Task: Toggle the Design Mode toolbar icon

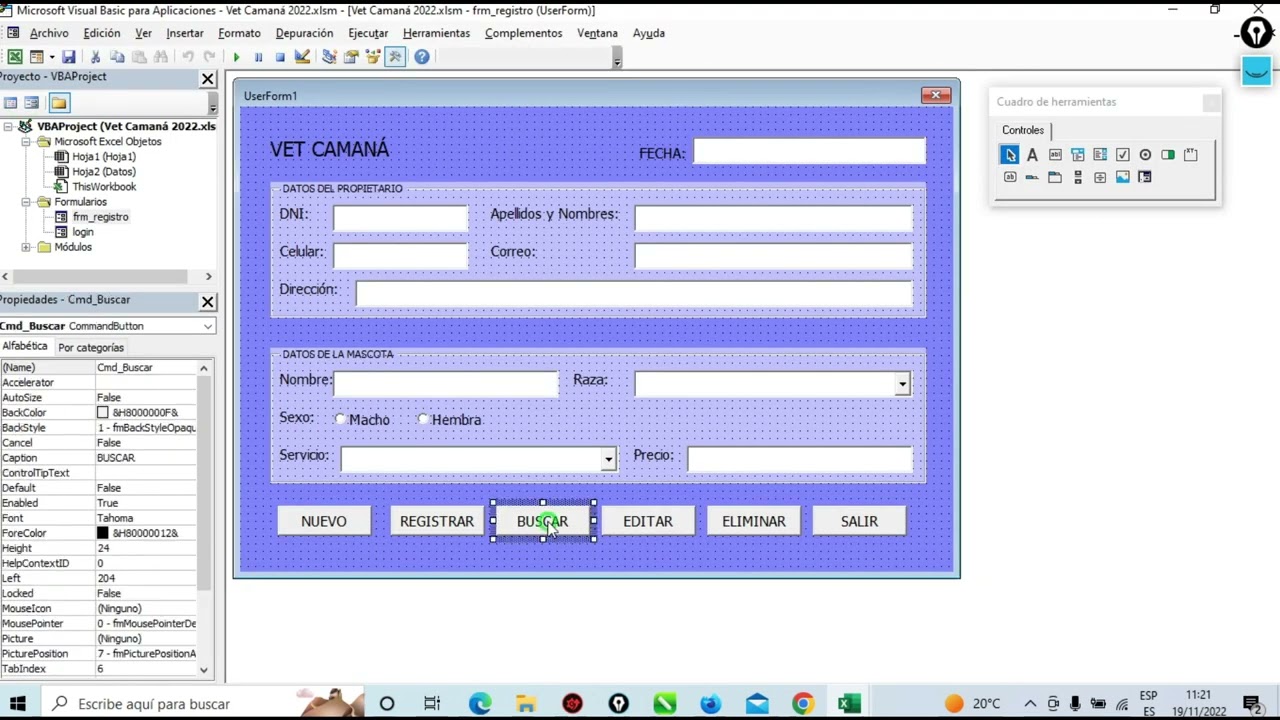Action: point(302,57)
